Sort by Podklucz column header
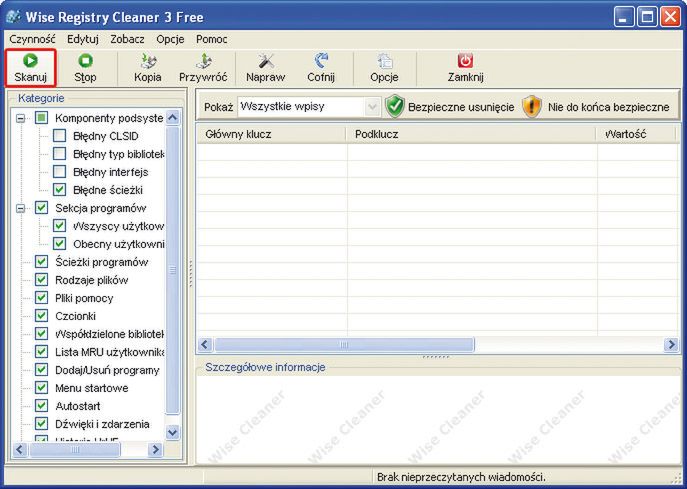 pyautogui.click(x=471, y=134)
